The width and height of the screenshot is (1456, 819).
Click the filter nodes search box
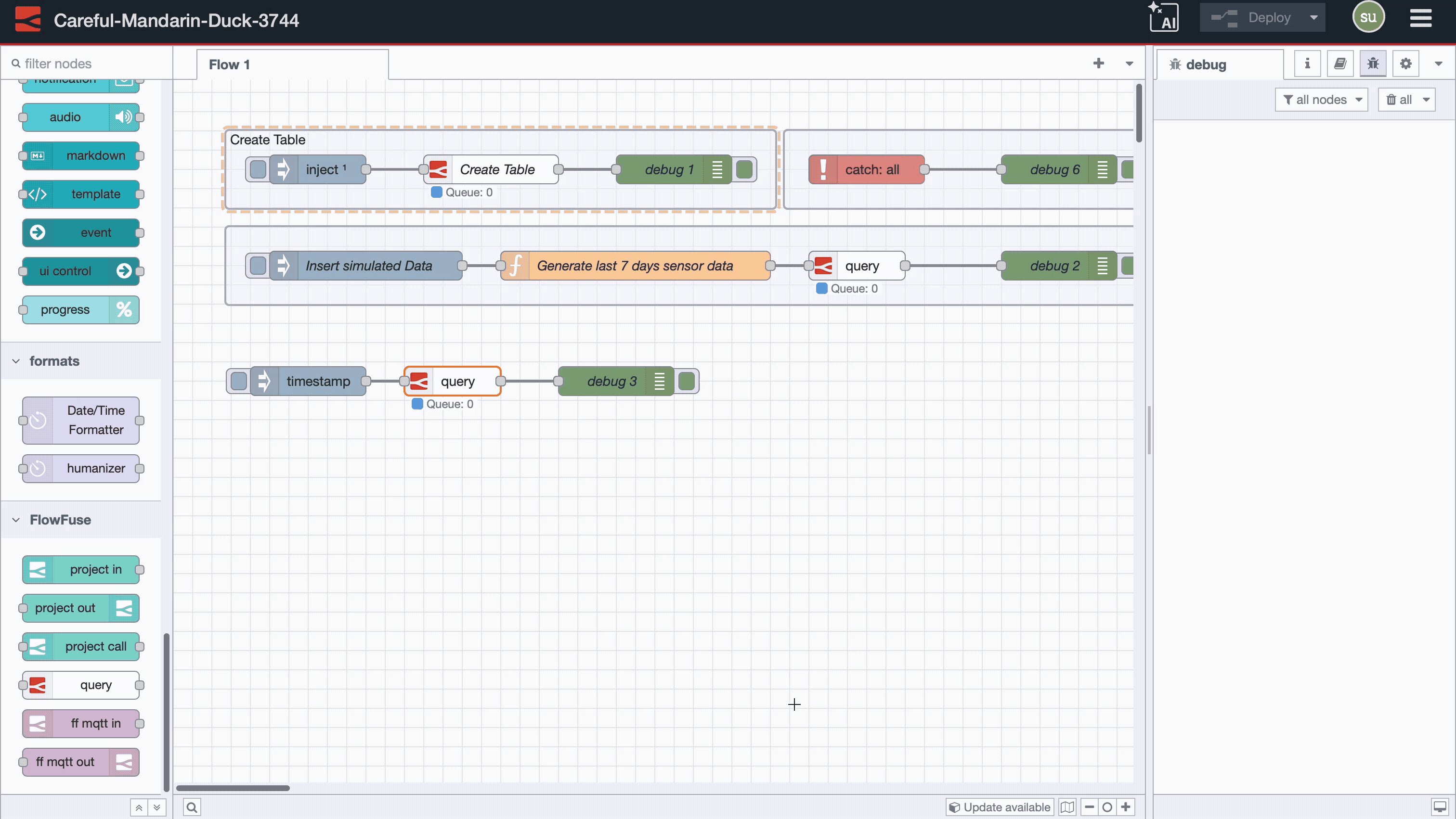pos(85,63)
